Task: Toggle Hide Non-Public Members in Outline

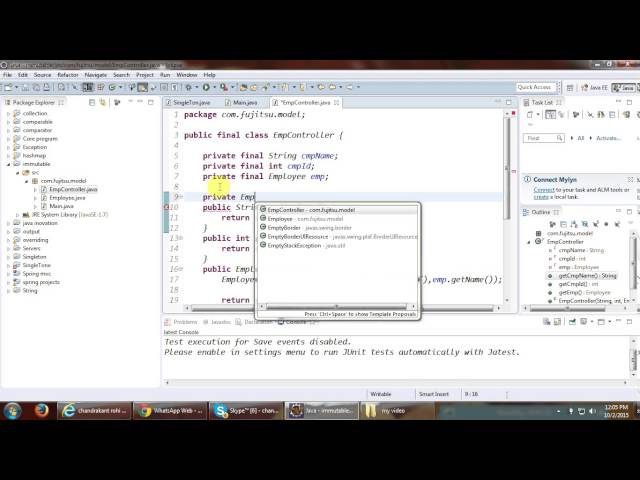Action: [x=606, y=224]
